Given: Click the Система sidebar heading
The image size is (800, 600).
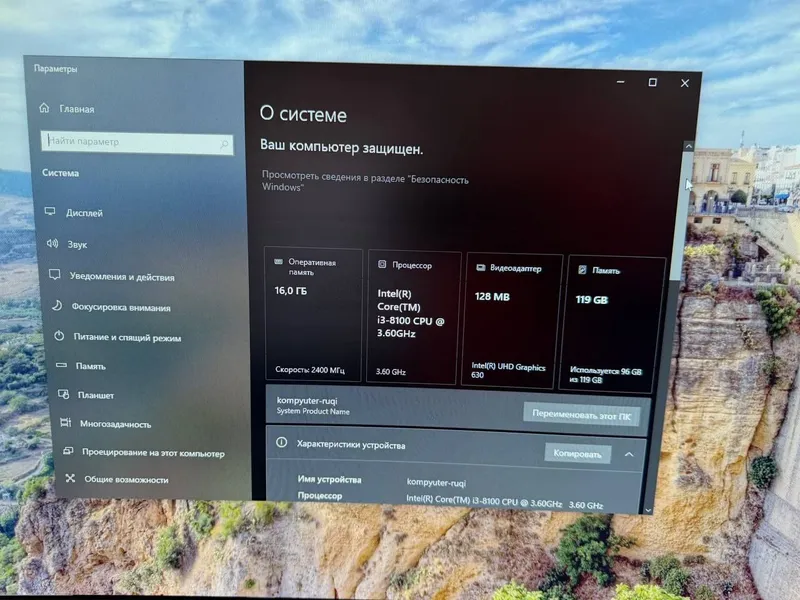Looking at the screenshot, I should tap(60, 172).
